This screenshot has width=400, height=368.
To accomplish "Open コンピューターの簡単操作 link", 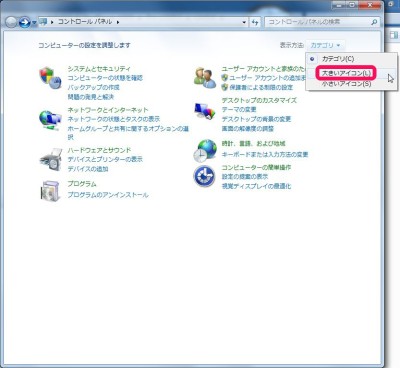I will pyautogui.click(x=256, y=167).
